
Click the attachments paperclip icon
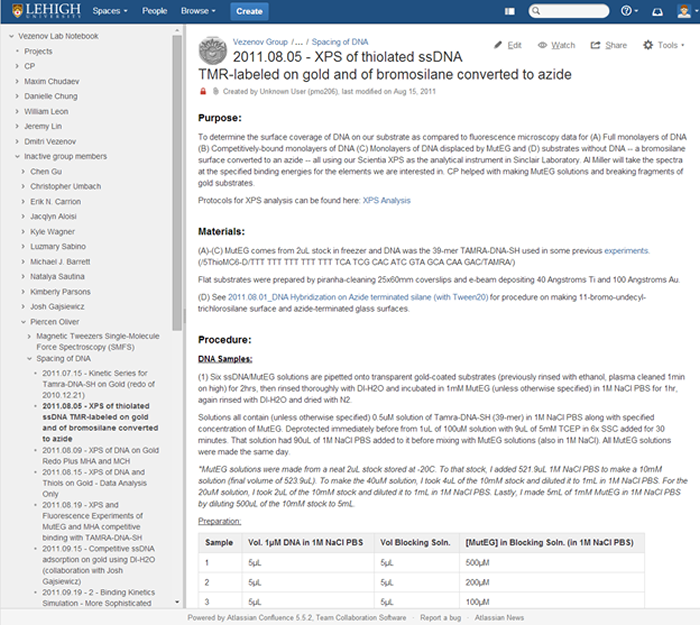[x=215, y=92]
